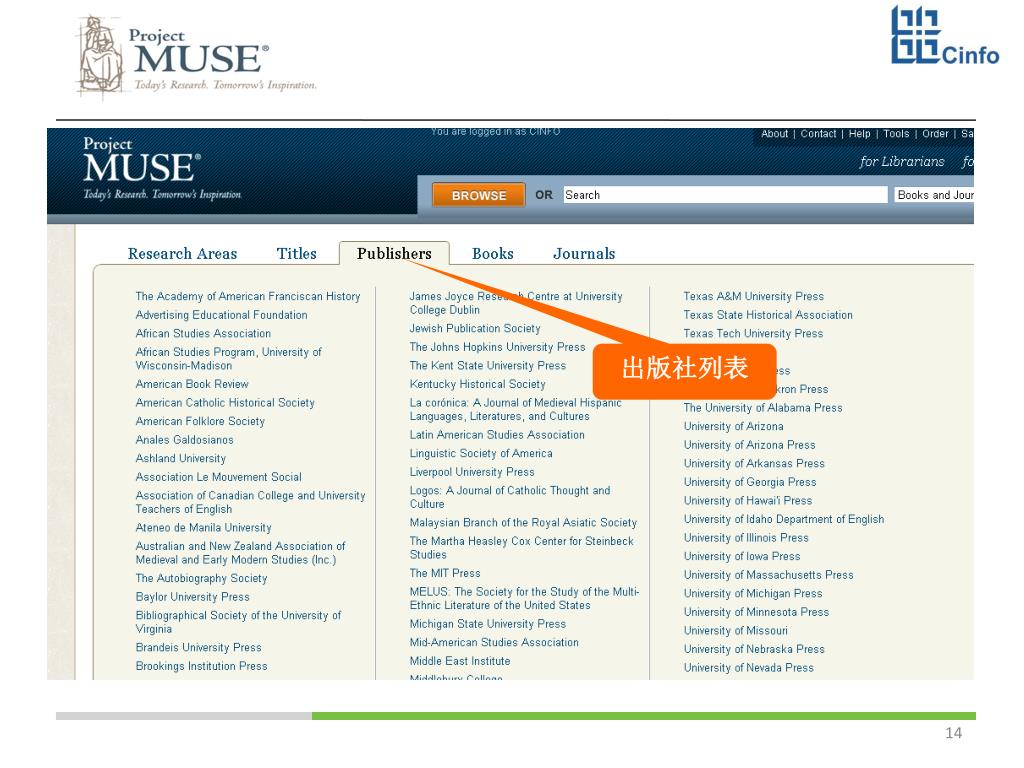Viewport: 1024px width, 768px height.
Task: Click the Cinfo logo
Action: tap(945, 36)
